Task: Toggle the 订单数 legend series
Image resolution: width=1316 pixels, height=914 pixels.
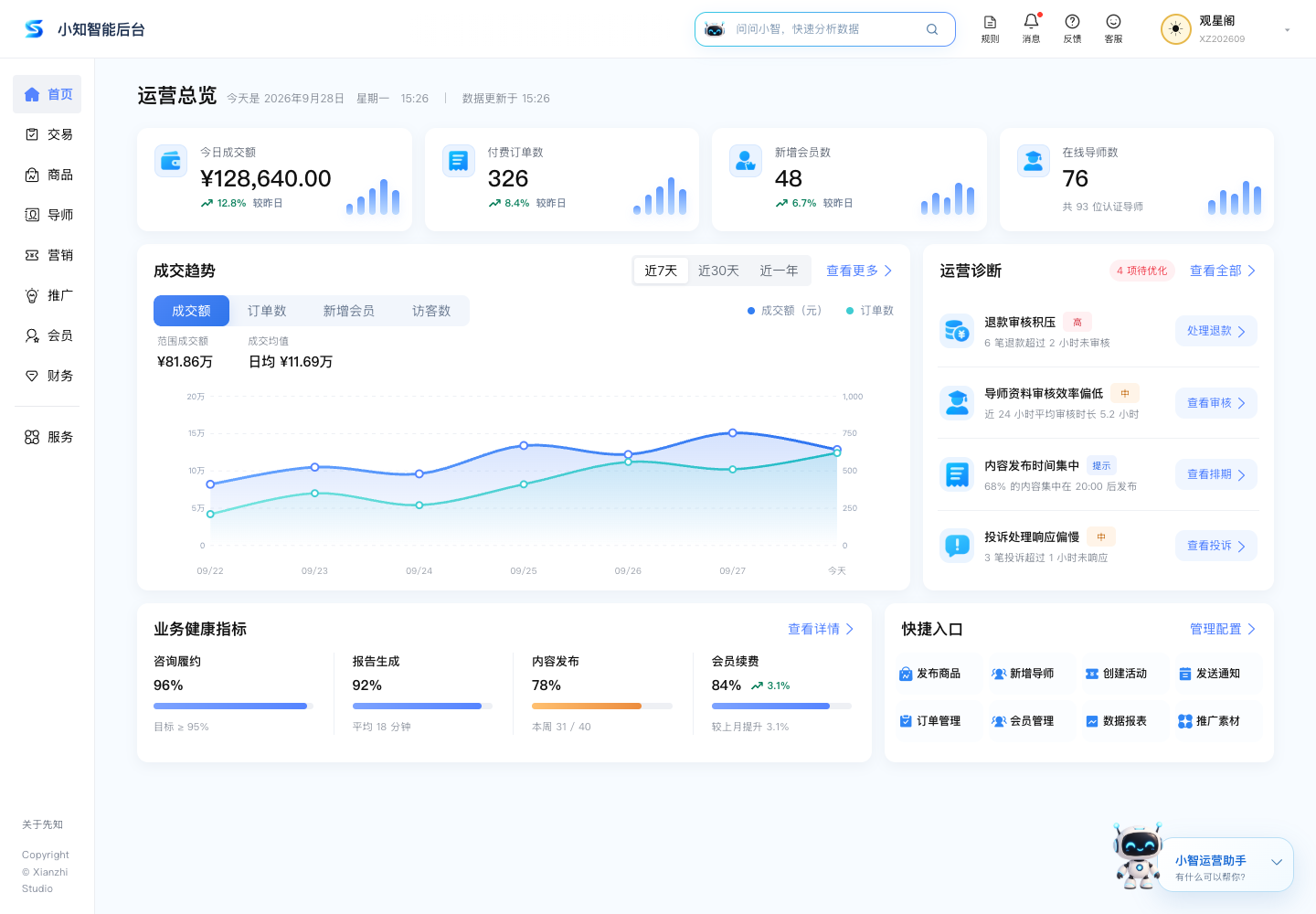Action: click(x=870, y=311)
